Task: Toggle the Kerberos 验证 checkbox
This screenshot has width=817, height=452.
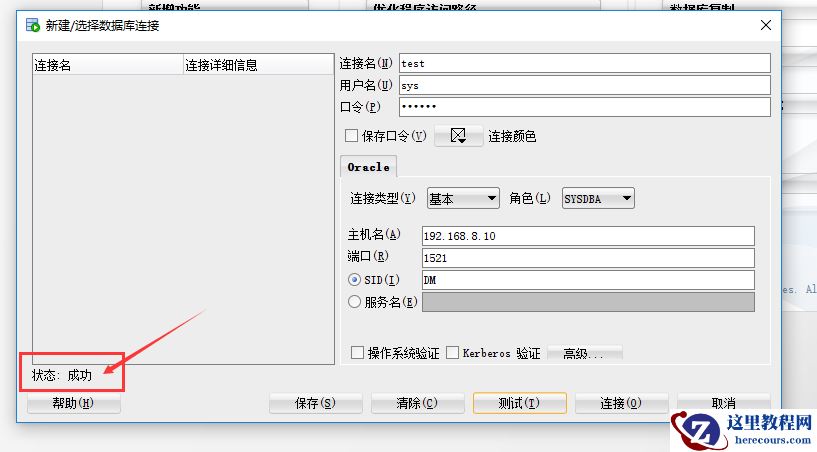Action: point(453,353)
